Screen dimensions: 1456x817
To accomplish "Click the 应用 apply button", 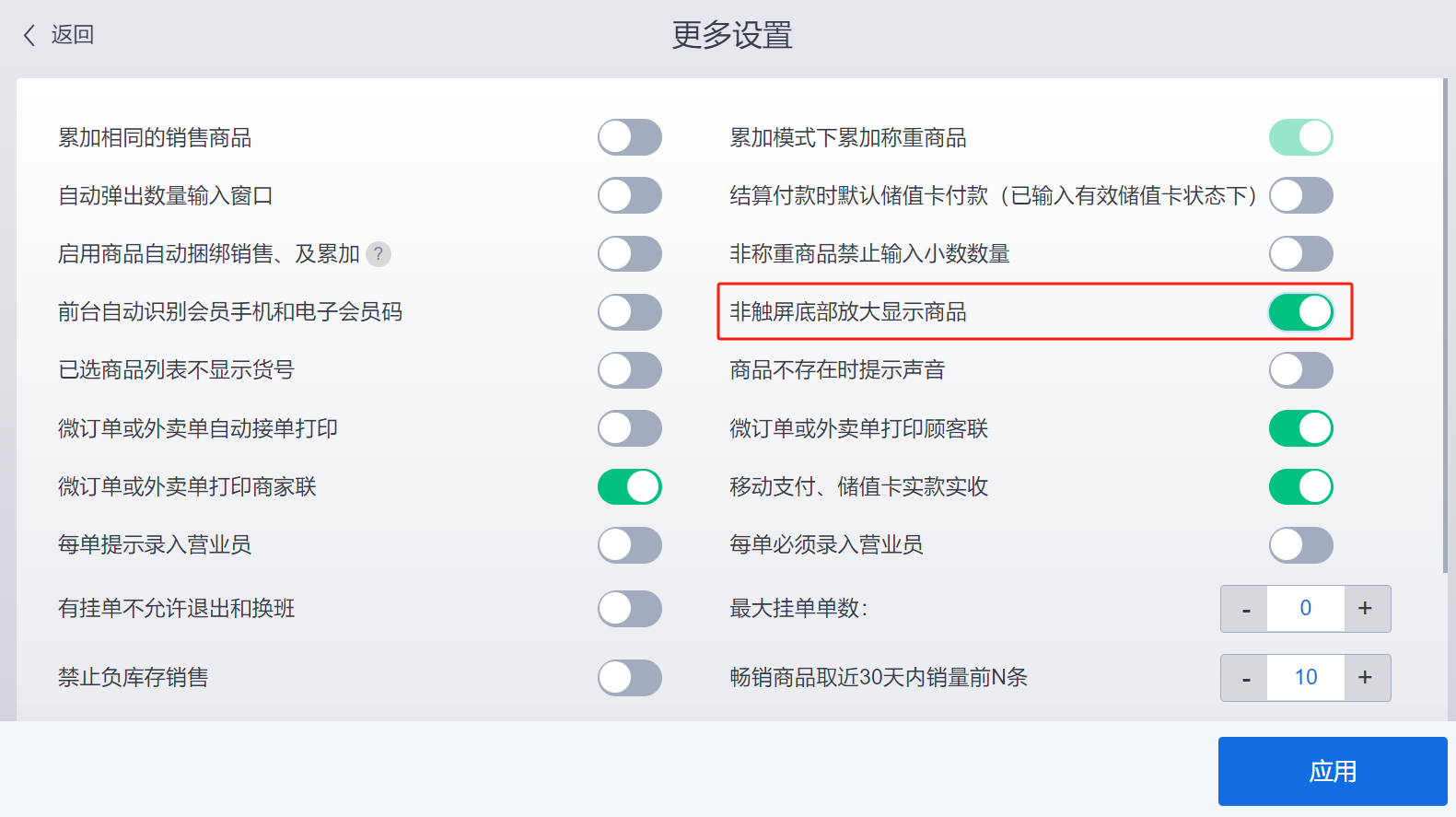I will 1333,772.
